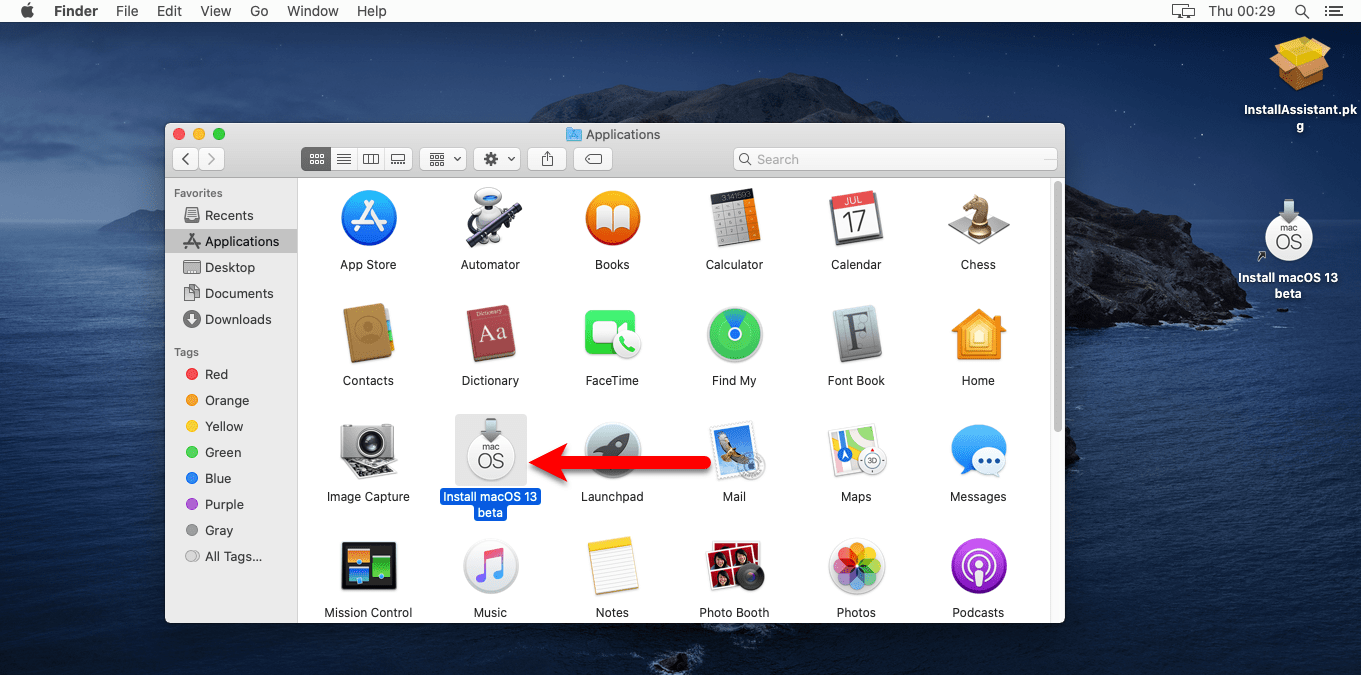Click the FaceTime app icon
Screen dimensions: 1361x675
click(x=612, y=334)
